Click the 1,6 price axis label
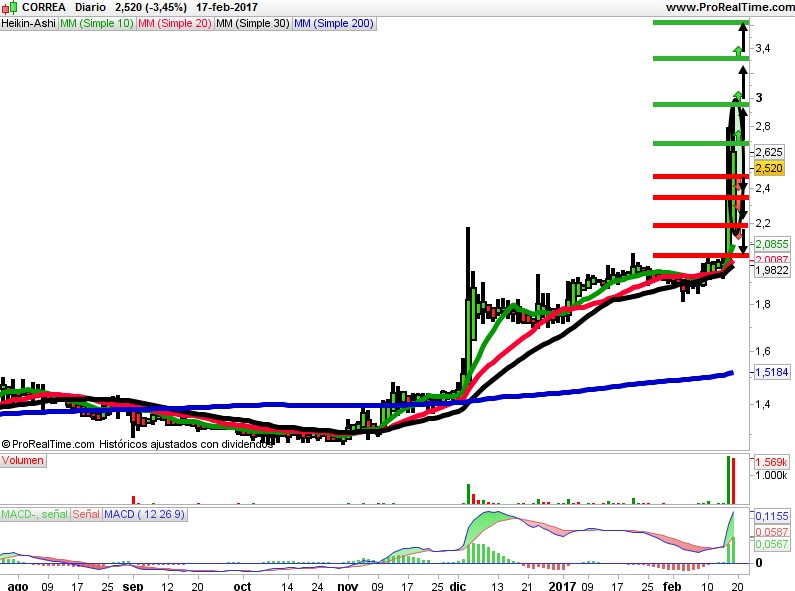The width and height of the screenshot is (795, 591). coord(763,351)
